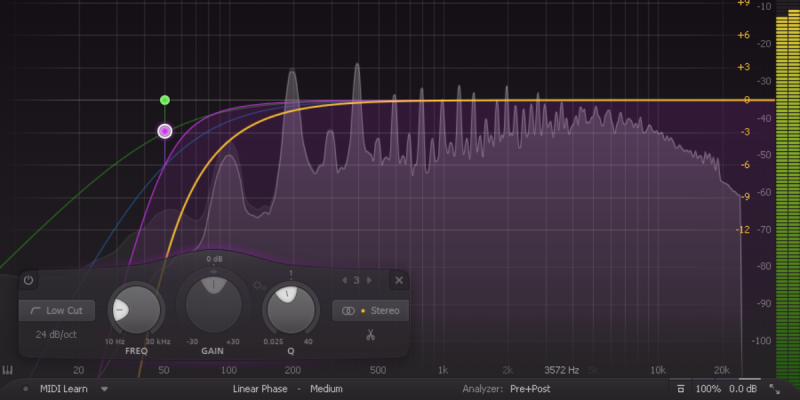This screenshot has width=800, height=400.
Task: Open the Low Cut filter shape dropdown
Action: (57, 310)
